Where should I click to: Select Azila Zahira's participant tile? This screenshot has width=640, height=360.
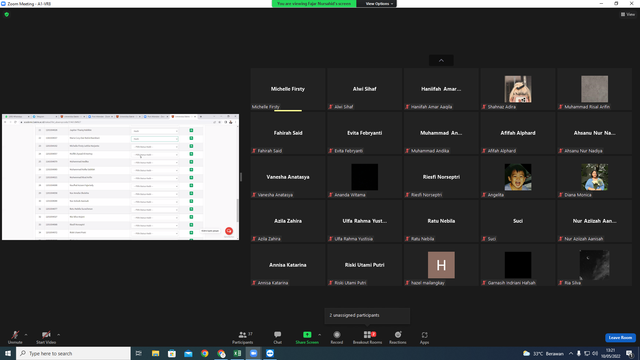pos(288,221)
